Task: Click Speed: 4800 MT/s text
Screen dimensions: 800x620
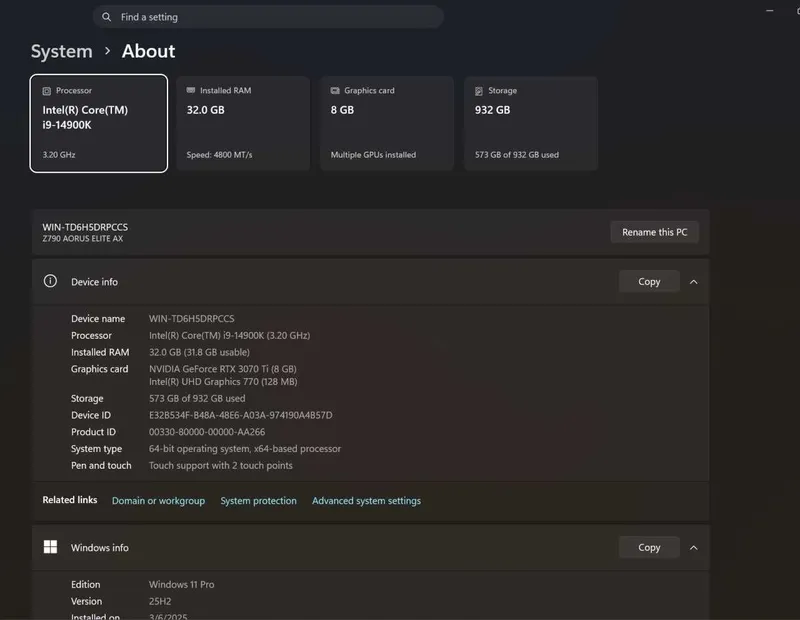Action: [x=219, y=155]
